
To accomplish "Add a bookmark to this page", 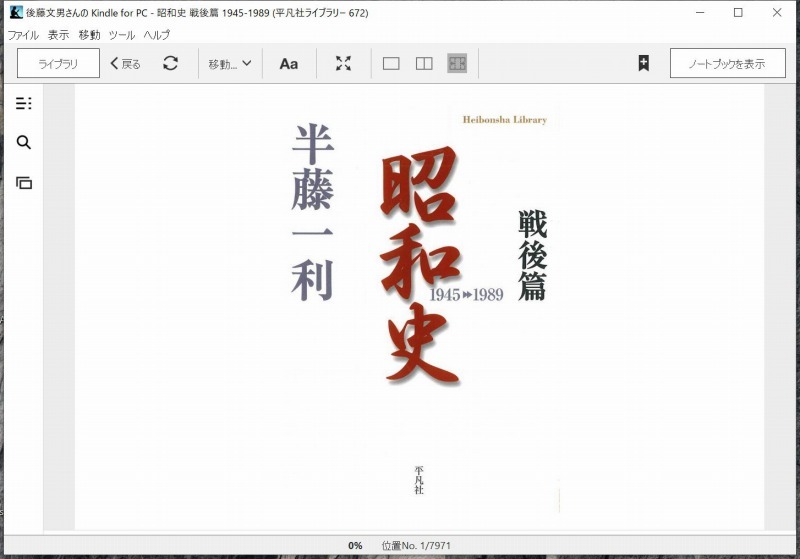I will point(644,63).
